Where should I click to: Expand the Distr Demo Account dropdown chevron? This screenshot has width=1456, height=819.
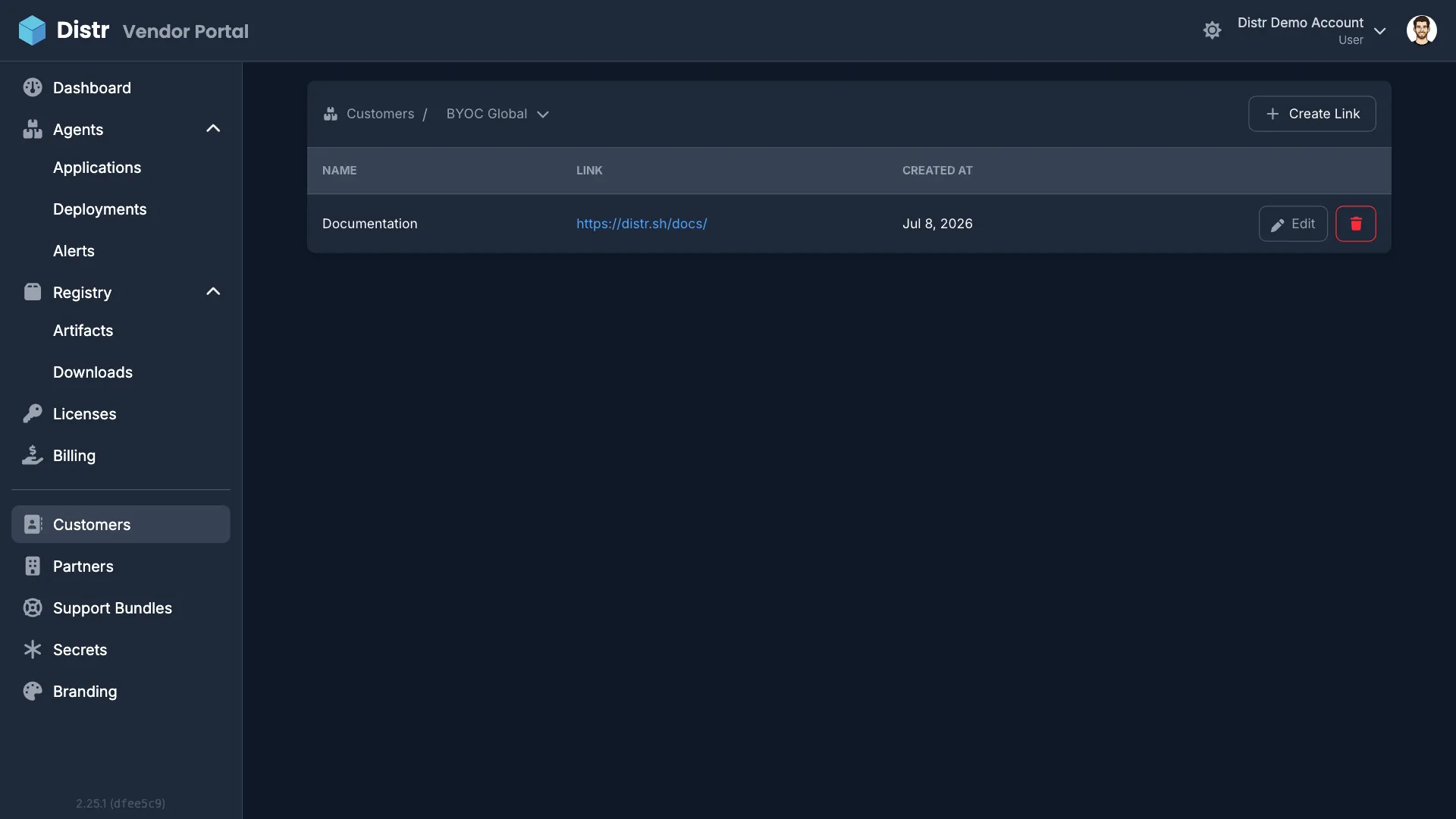1380,31
